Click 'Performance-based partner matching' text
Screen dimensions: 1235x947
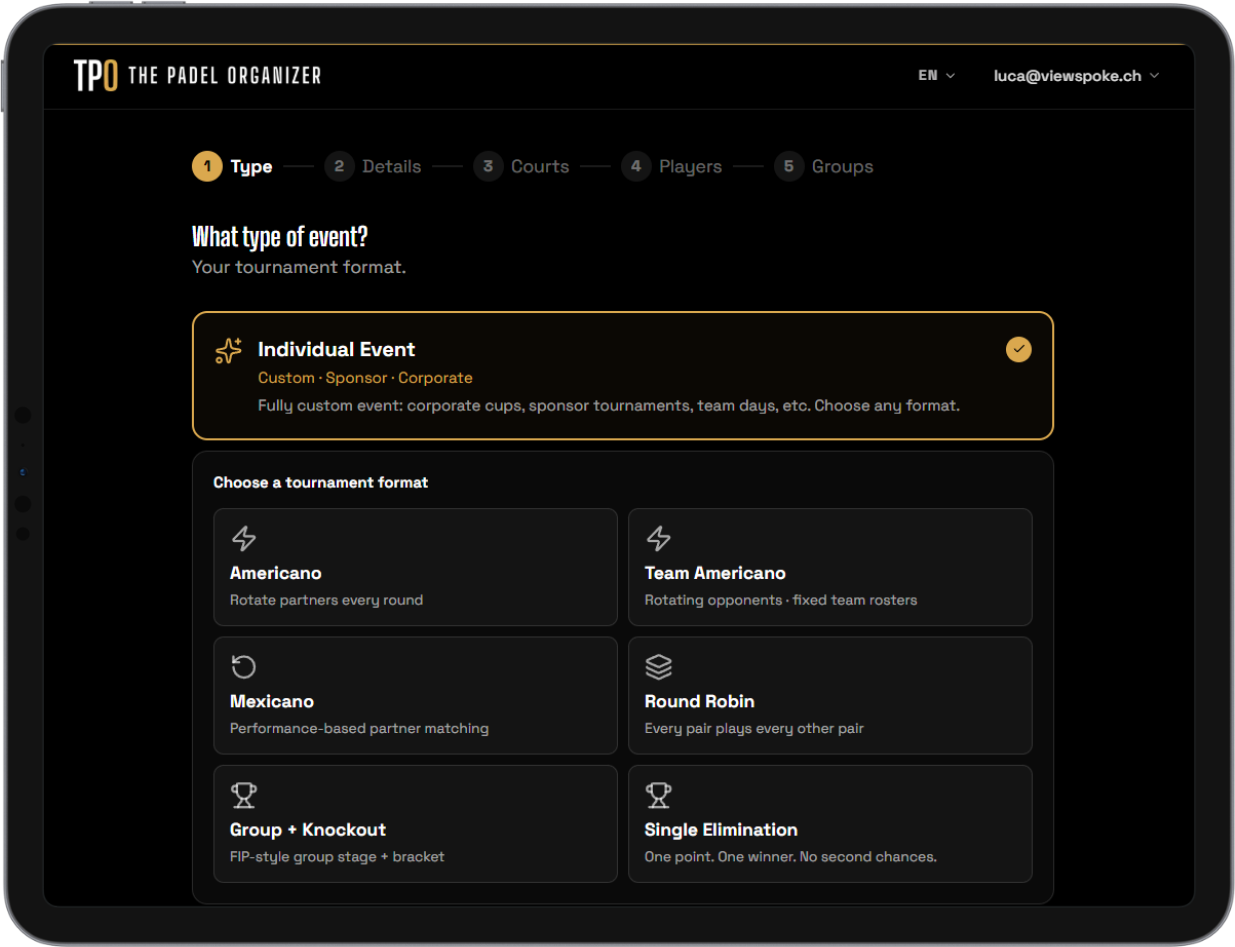[x=359, y=728]
